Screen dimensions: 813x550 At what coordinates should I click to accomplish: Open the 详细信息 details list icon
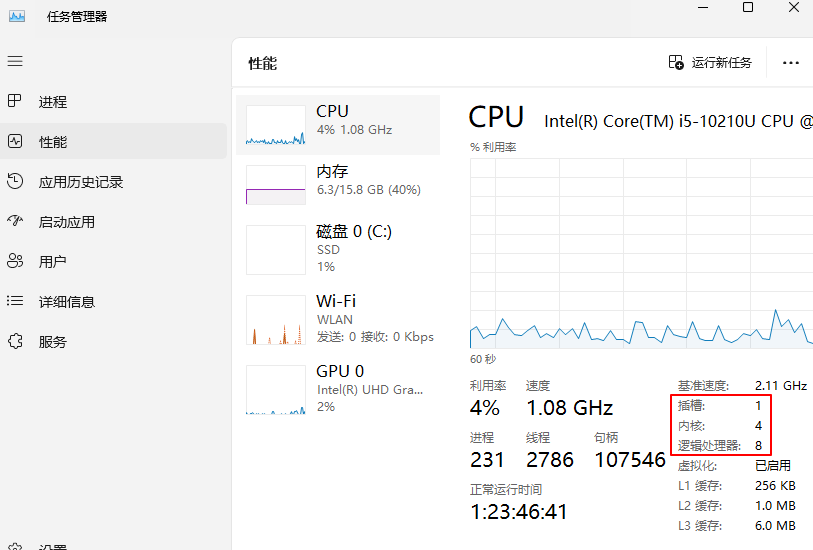click(x=15, y=301)
